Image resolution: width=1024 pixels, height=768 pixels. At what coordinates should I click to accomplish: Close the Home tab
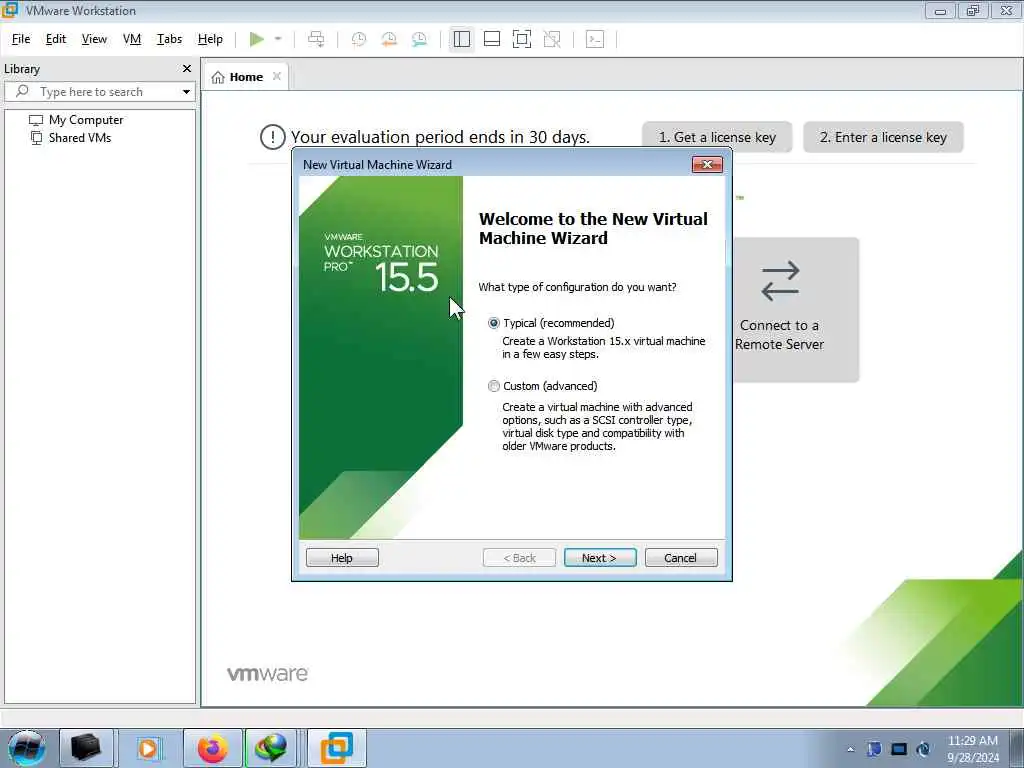tap(277, 76)
